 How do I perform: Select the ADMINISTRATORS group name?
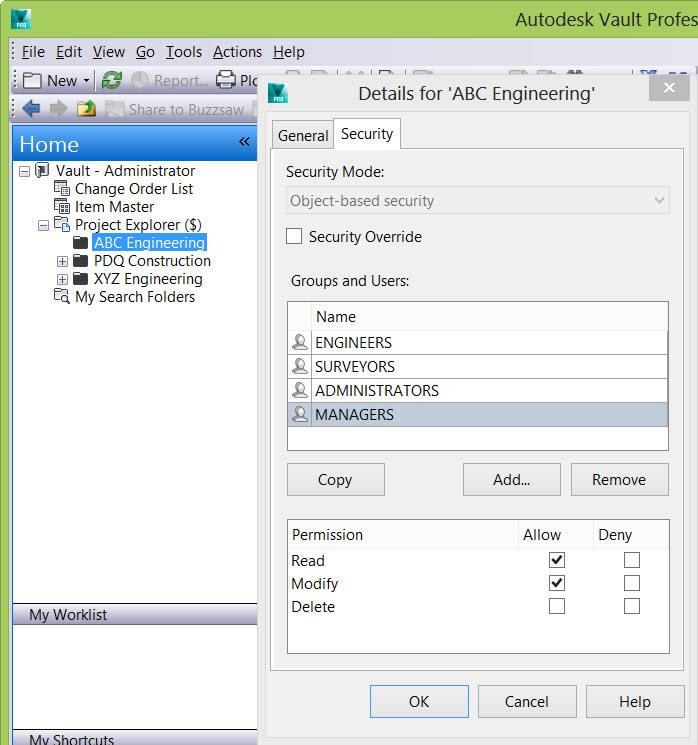point(377,391)
